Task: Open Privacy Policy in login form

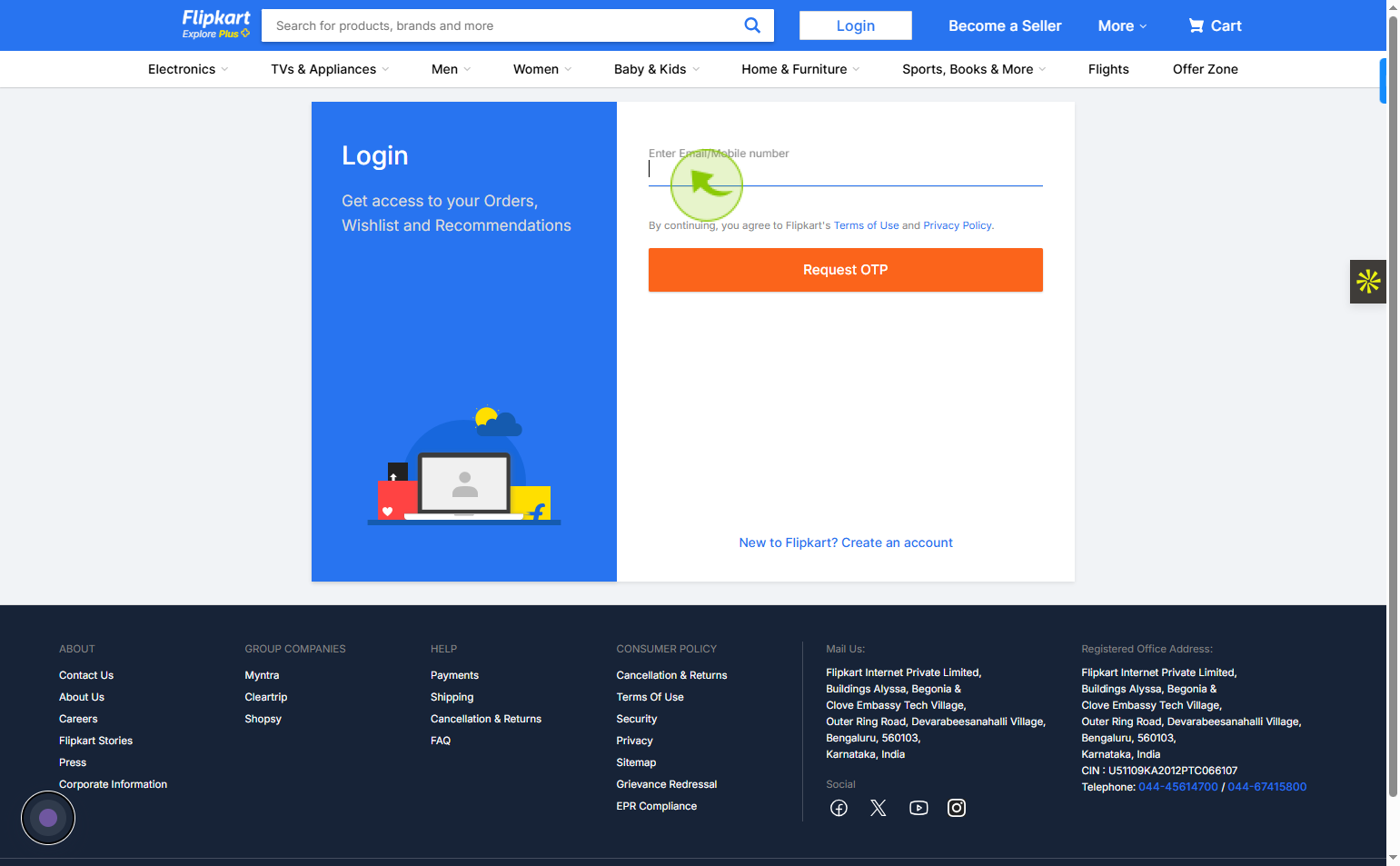Action: [x=958, y=225]
